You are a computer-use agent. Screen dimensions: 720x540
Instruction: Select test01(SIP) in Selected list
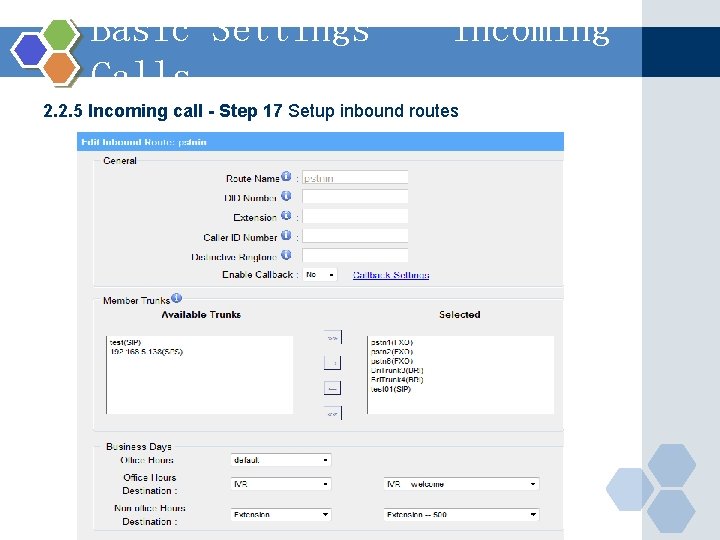pyautogui.click(x=391, y=389)
